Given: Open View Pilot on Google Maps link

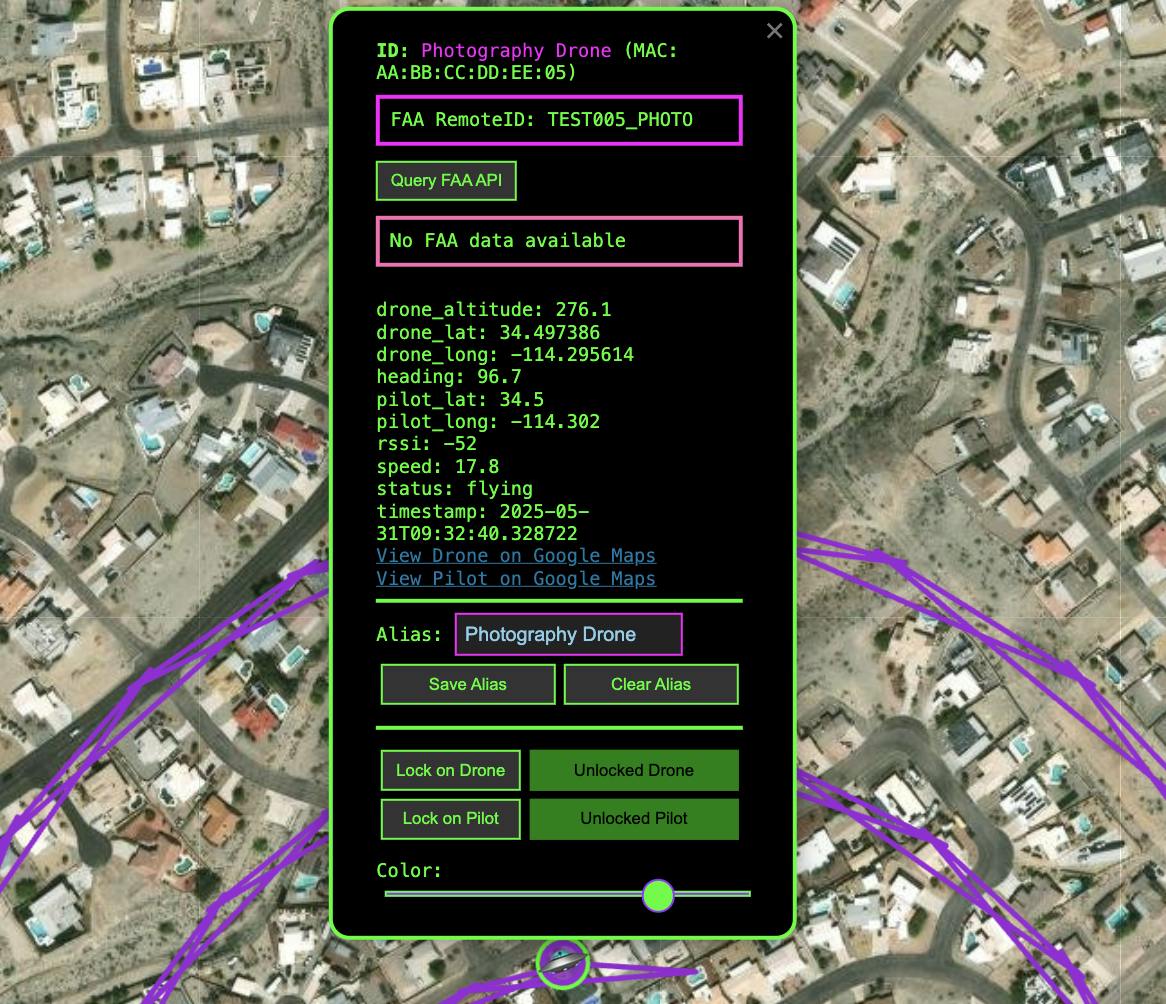Looking at the screenshot, I should pyautogui.click(x=516, y=579).
